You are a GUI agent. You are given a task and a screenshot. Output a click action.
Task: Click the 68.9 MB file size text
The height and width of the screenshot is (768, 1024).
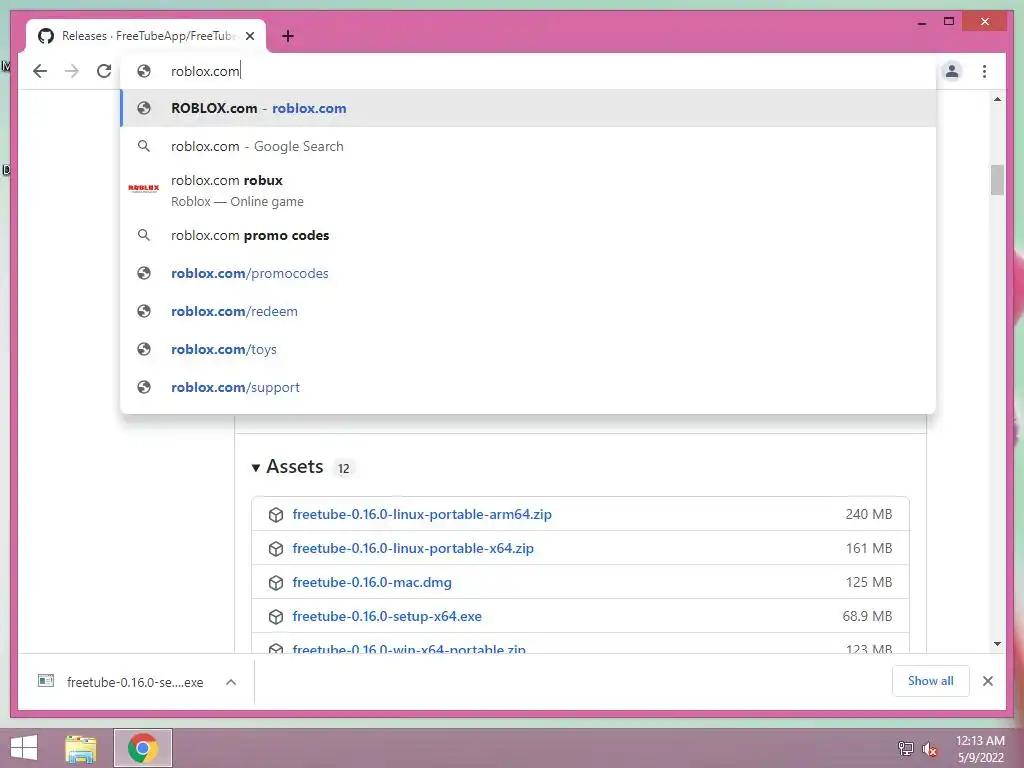point(867,616)
